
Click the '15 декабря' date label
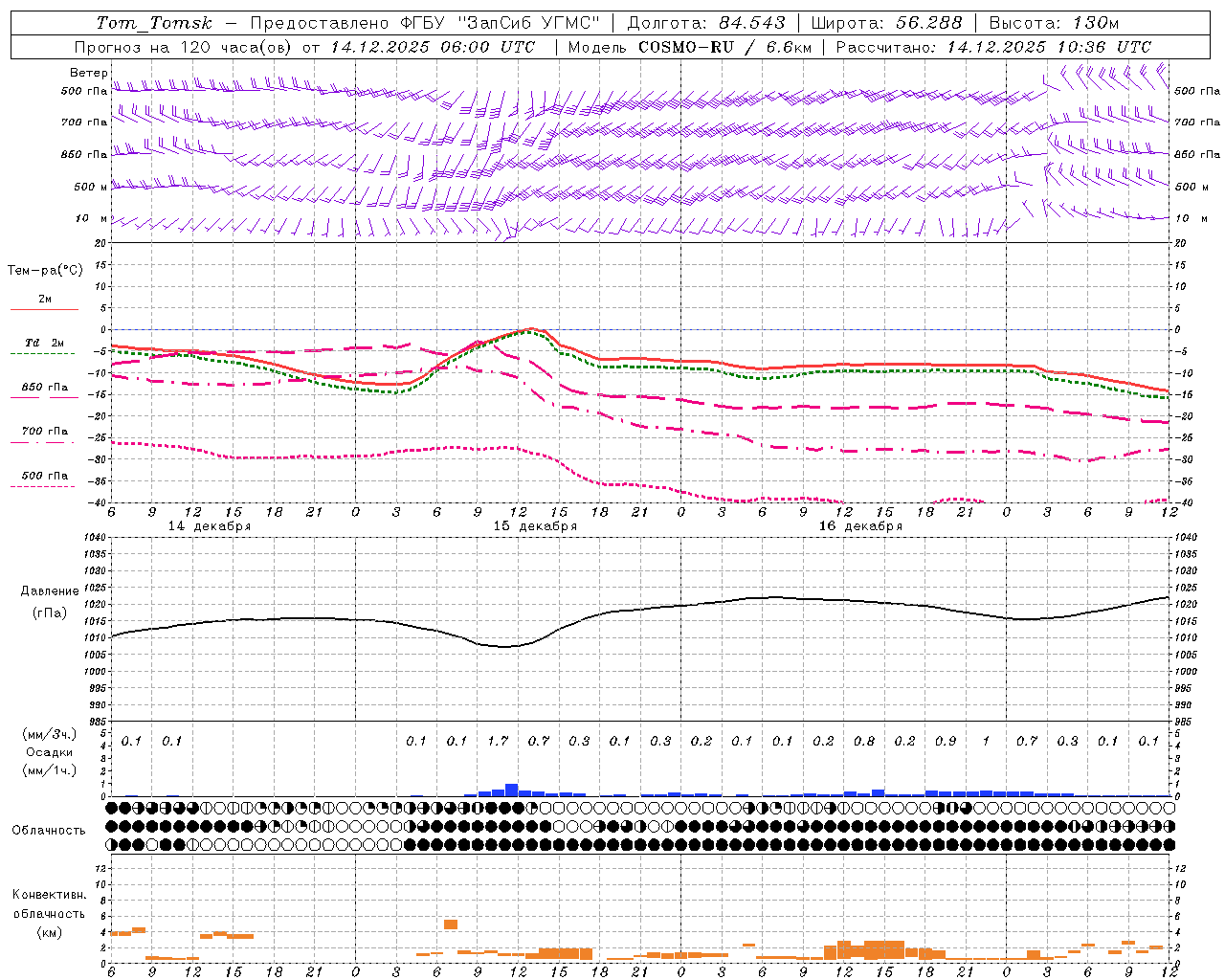coord(535,526)
